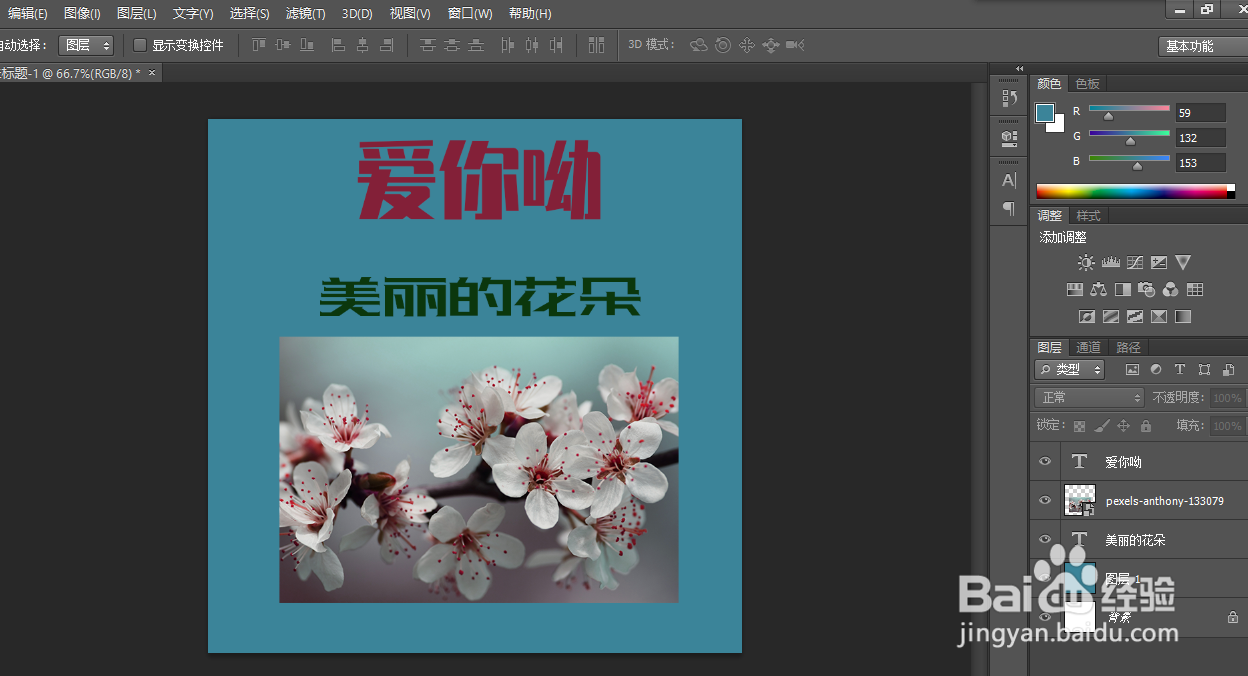The image size is (1248, 676).
Task: Add a Gradient Map adjustment
Action: [x=1183, y=317]
